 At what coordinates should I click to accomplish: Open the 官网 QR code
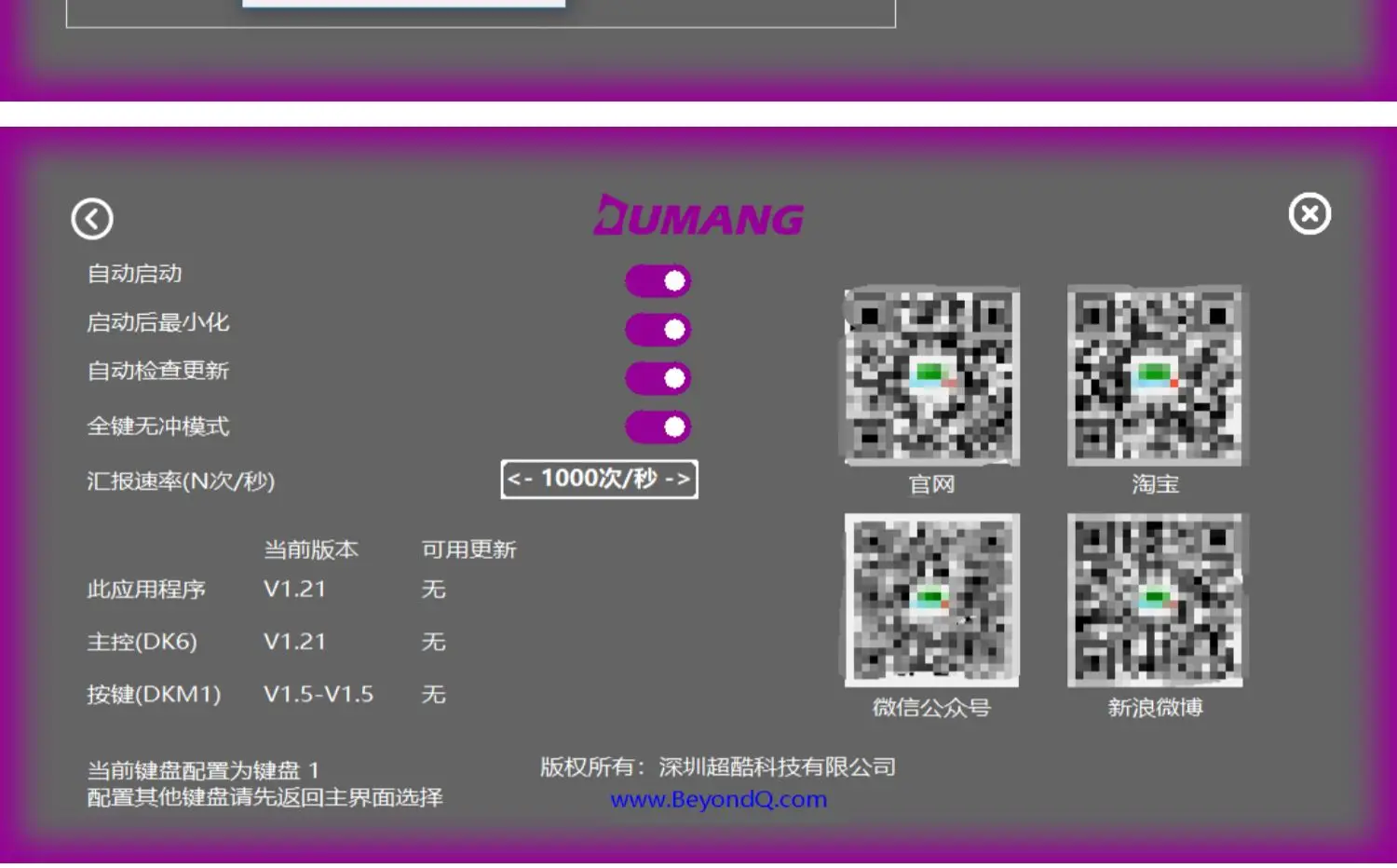click(931, 376)
